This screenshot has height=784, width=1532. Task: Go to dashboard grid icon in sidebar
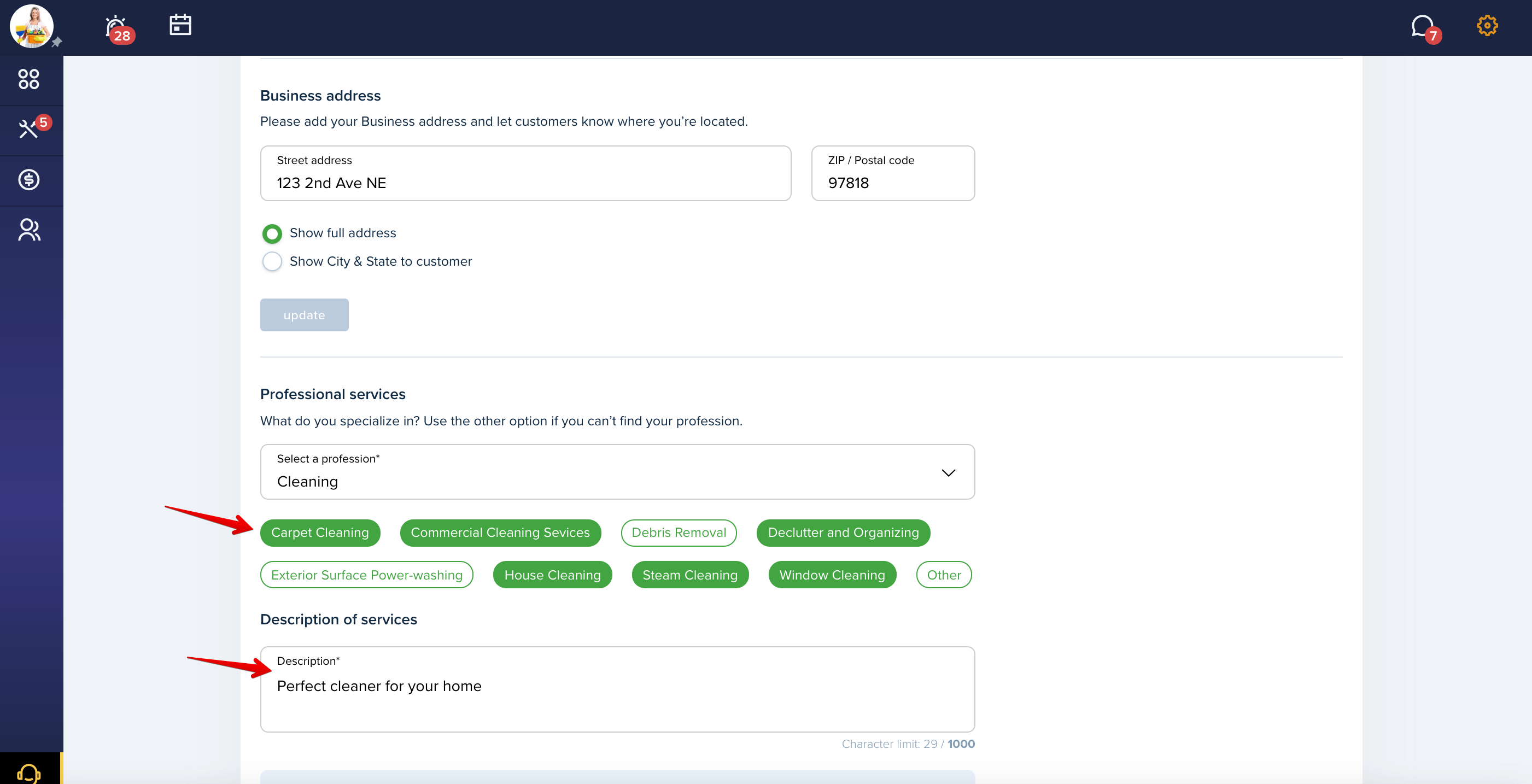pyautogui.click(x=28, y=79)
